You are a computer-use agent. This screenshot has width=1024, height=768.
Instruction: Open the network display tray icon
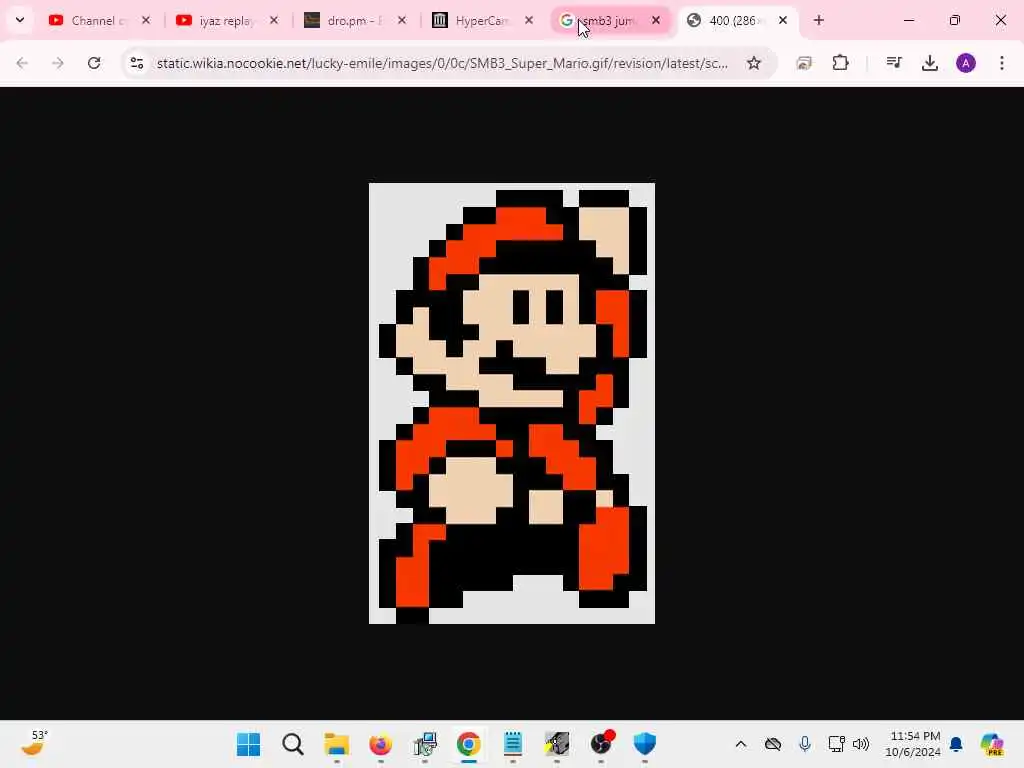tap(837, 744)
